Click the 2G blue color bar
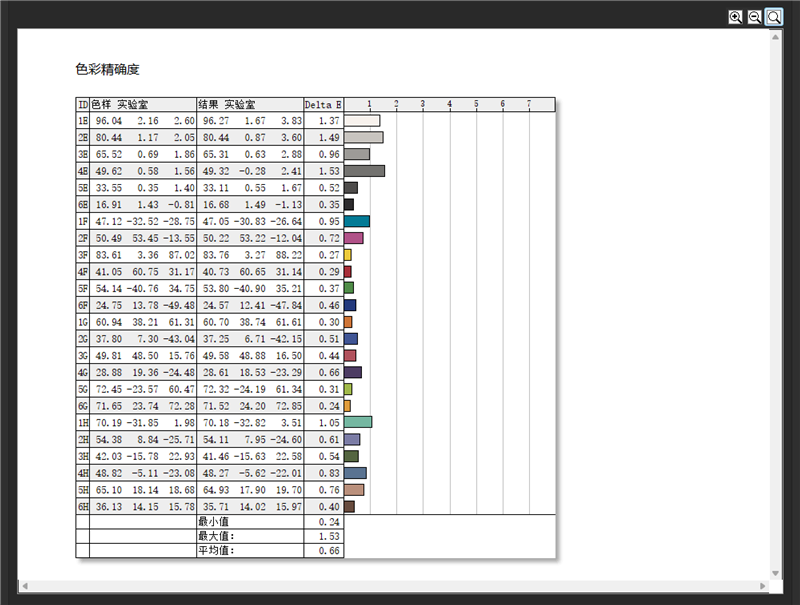Image resolution: width=800 pixels, height=605 pixels. point(351,339)
